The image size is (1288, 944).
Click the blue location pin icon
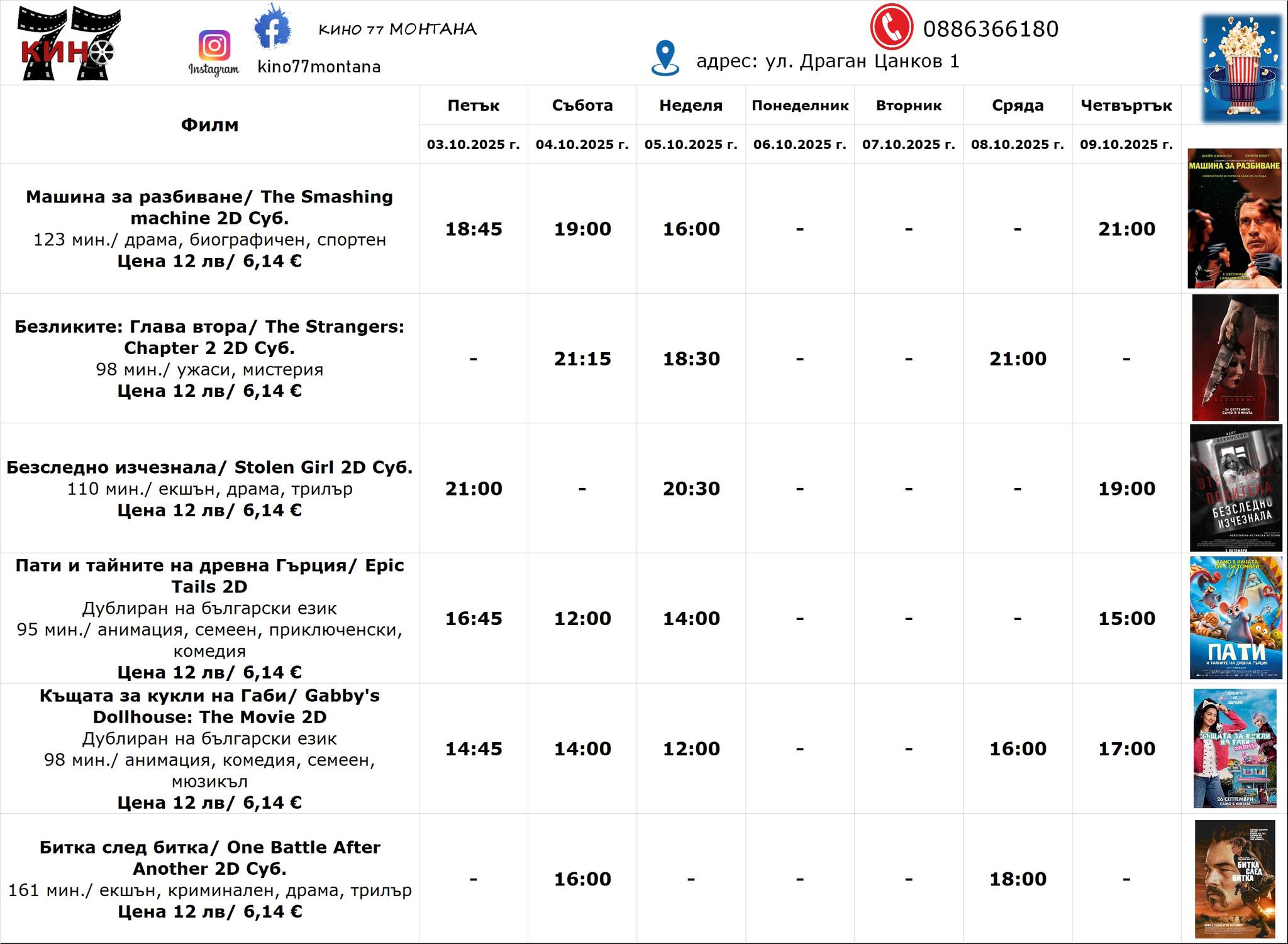pos(665,58)
